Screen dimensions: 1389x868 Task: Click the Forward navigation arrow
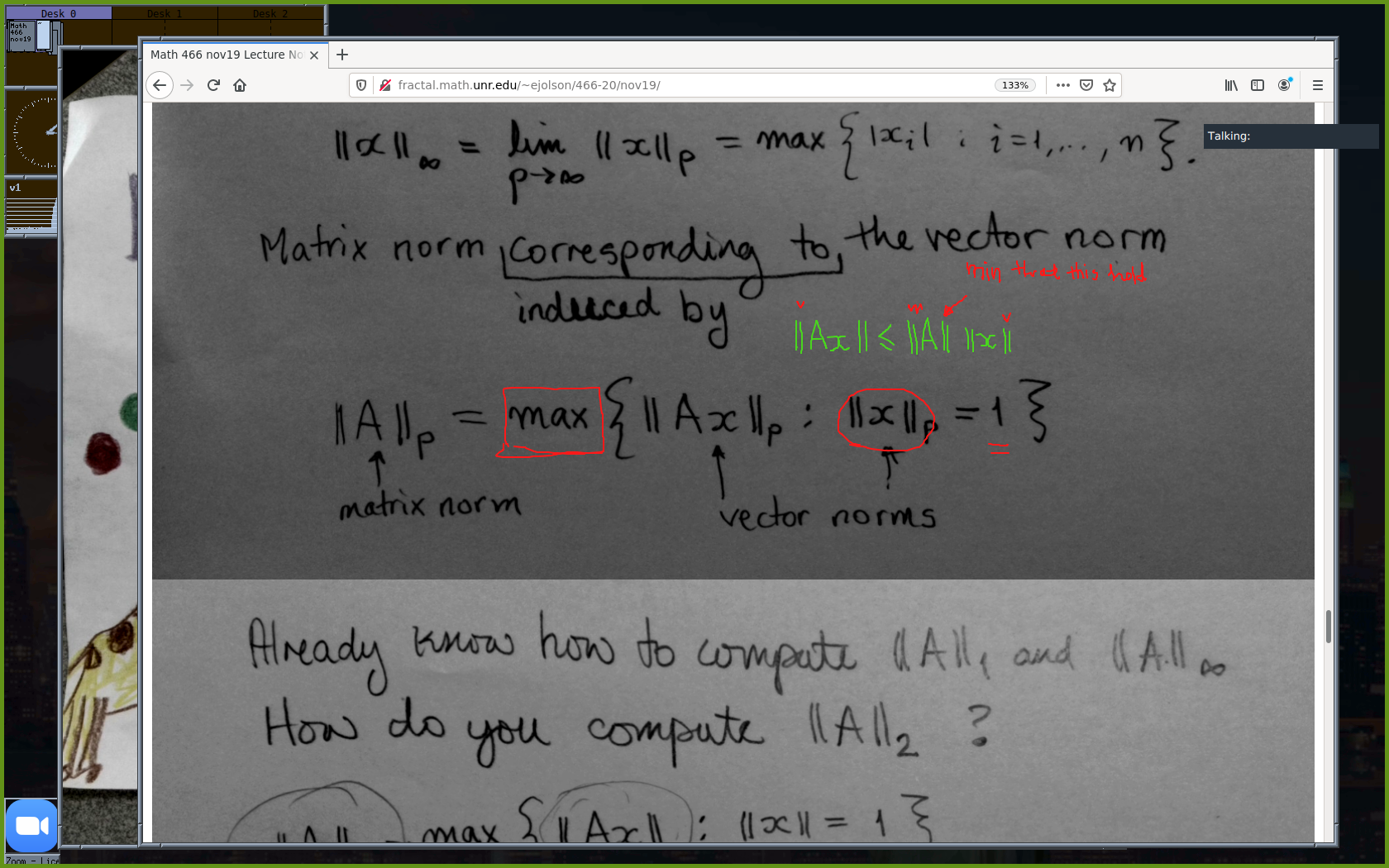pos(187,85)
